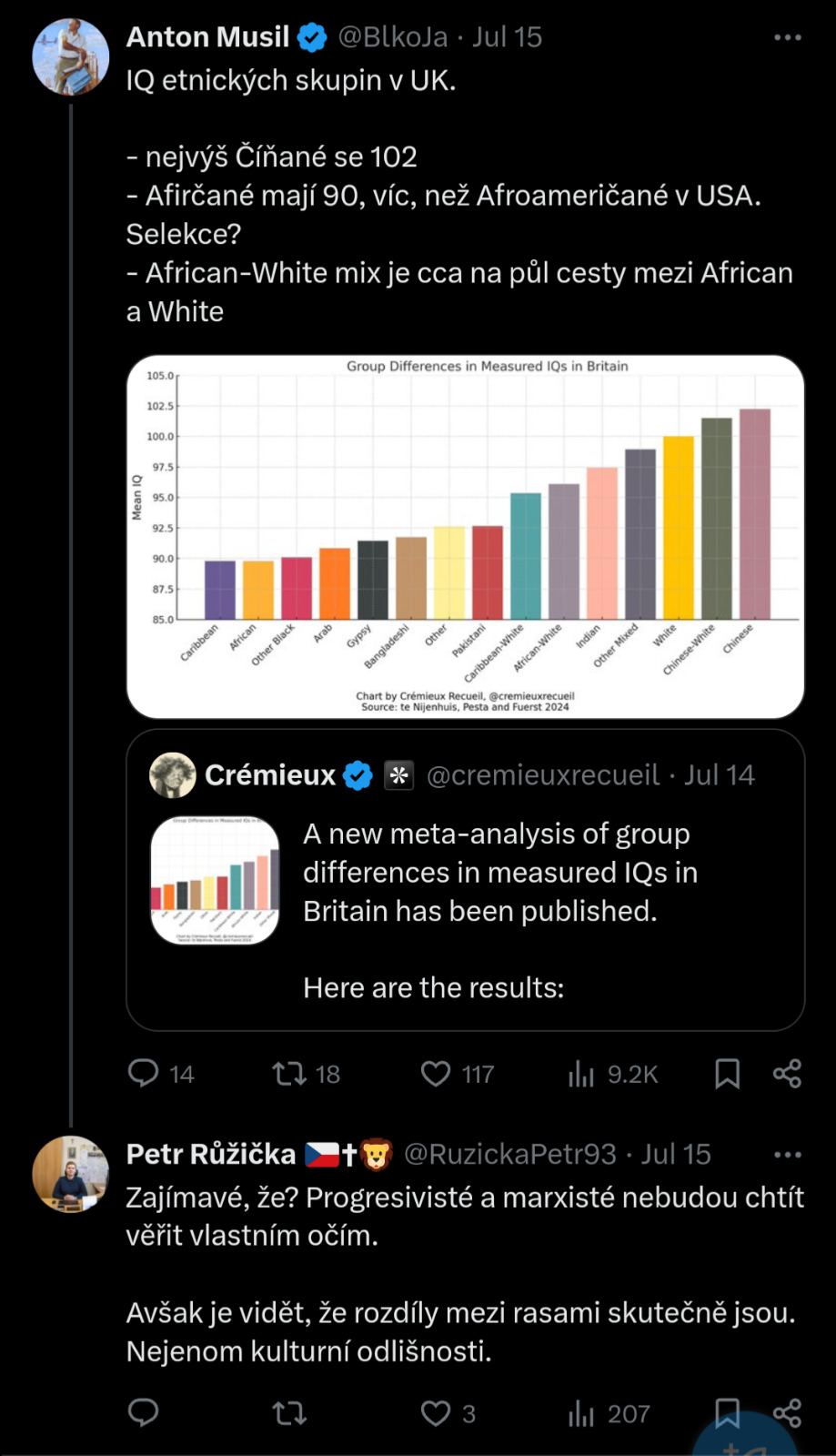This screenshot has height=1456, width=836.
Task: View analytics for Petr Růžička's reply
Action: [x=581, y=1412]
